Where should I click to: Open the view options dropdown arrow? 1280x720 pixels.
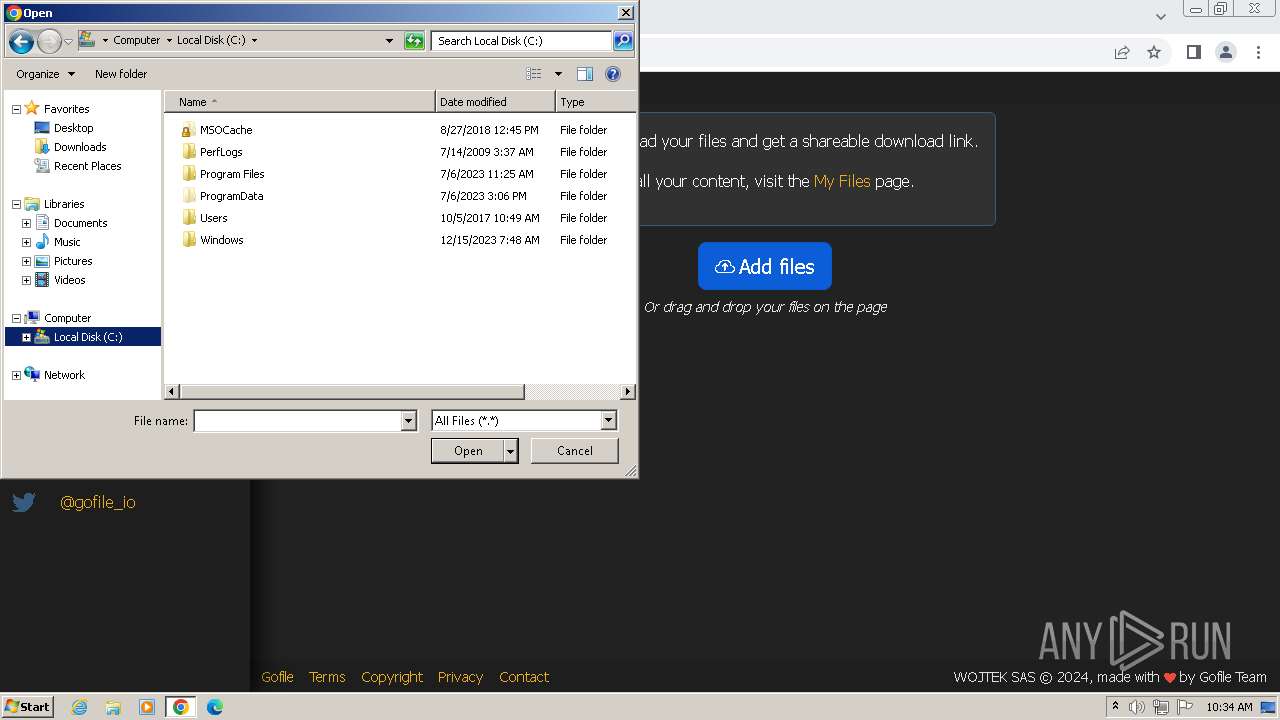click(x=558, y=74)
